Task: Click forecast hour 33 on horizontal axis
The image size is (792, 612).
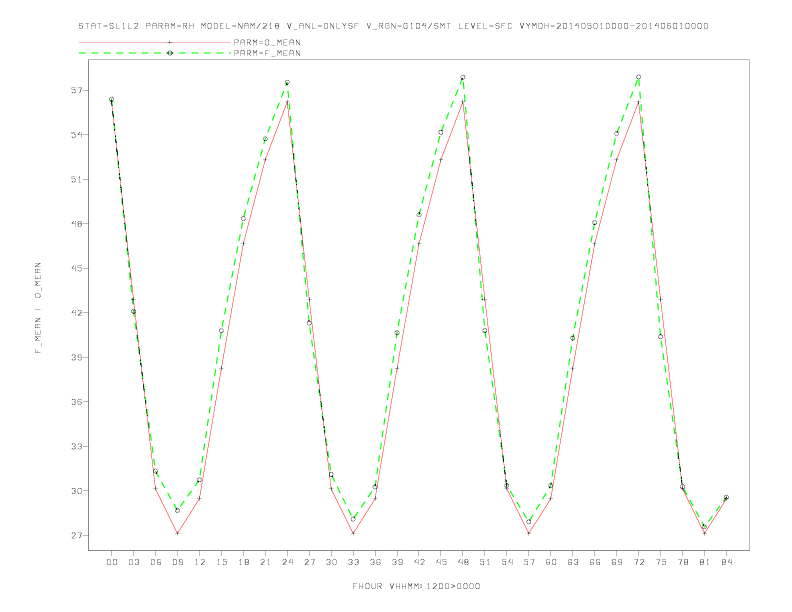Action: [353, 562]
